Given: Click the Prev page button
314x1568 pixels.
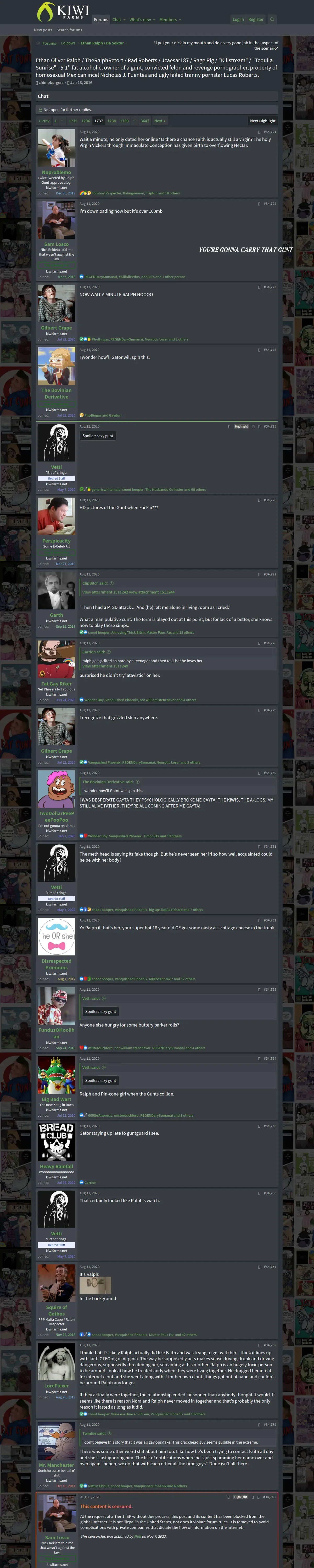Looking at the screenshot, I should (44, 121).
